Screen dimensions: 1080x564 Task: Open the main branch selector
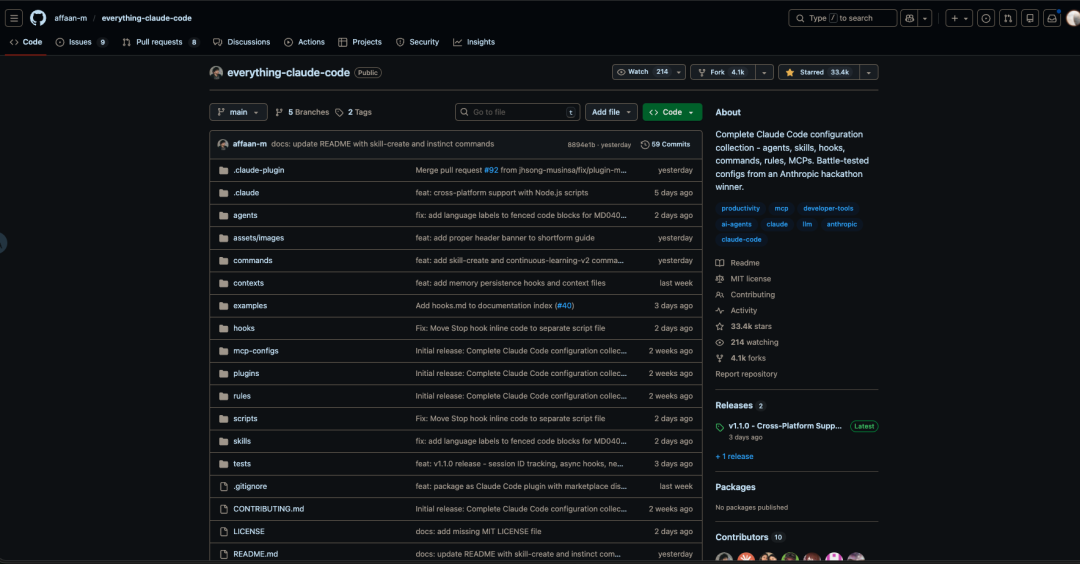[x=238, y=112]
